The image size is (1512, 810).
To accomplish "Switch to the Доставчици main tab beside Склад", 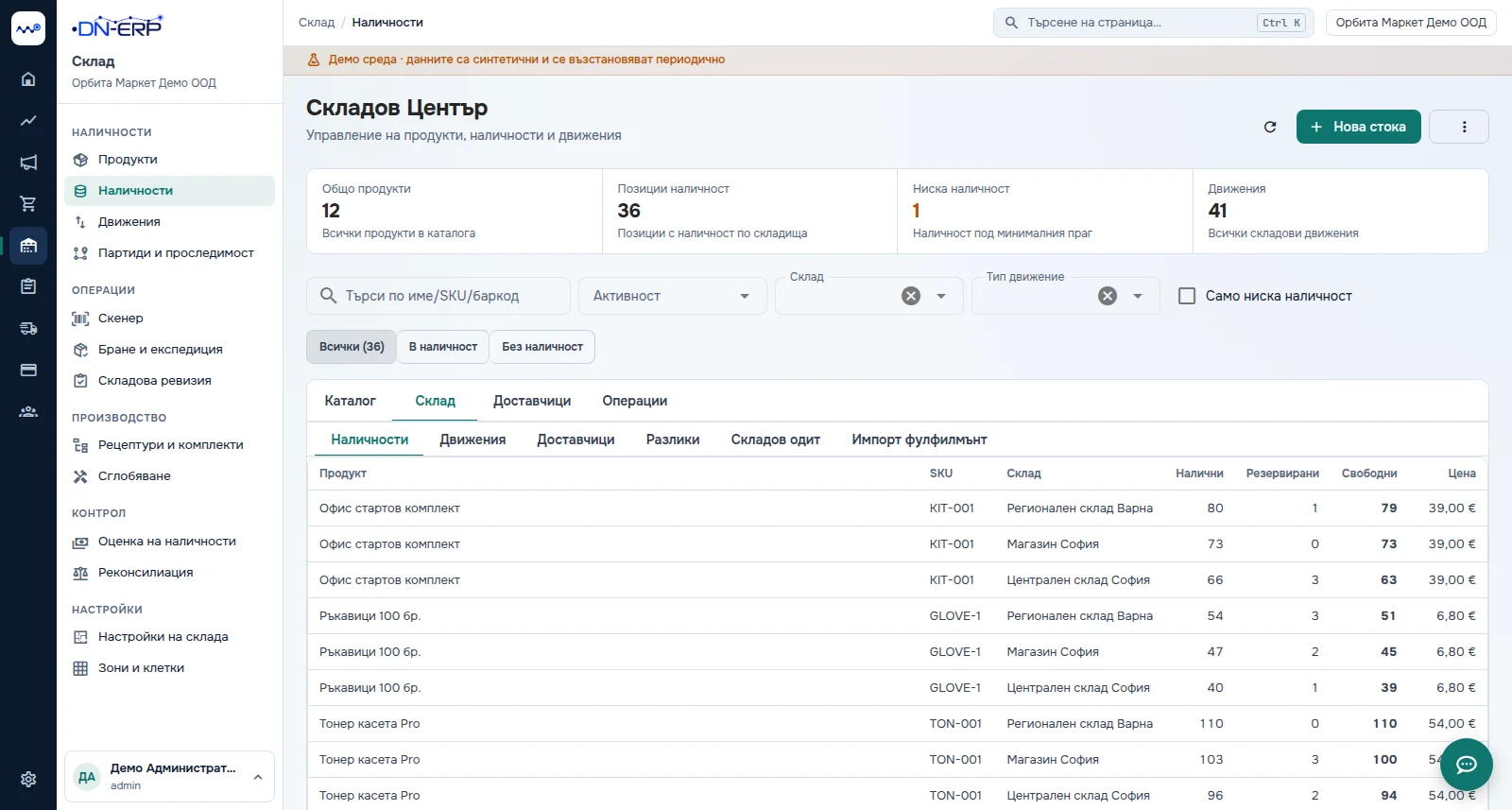I will click(532, 401).
